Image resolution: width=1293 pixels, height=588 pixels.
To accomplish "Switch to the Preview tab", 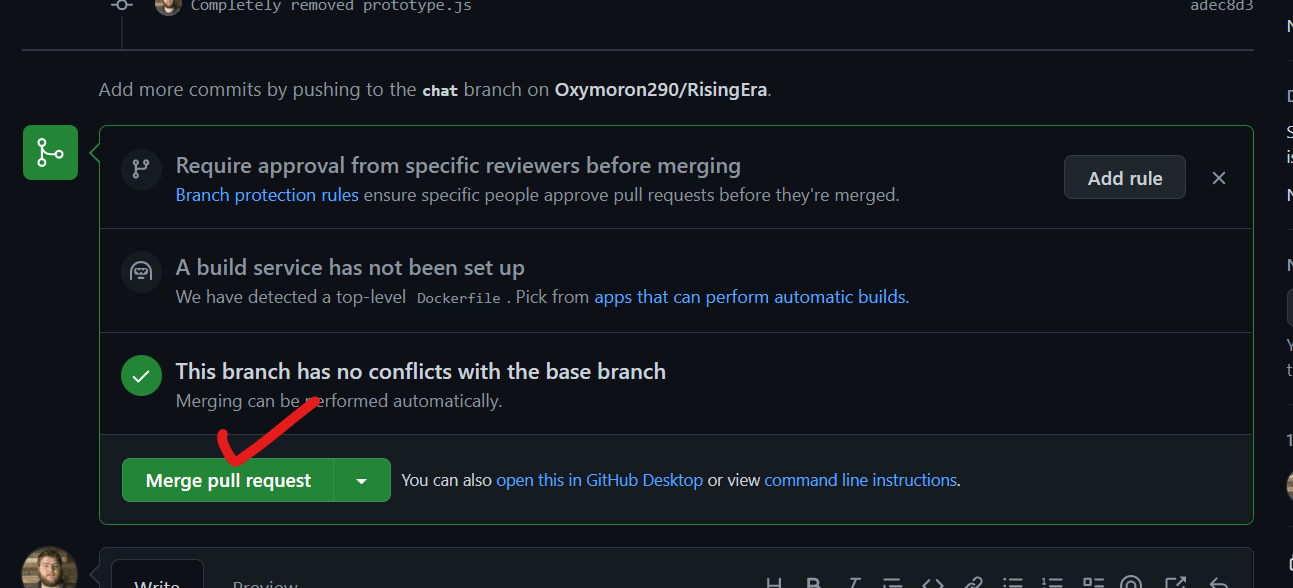I will (264, 582).
